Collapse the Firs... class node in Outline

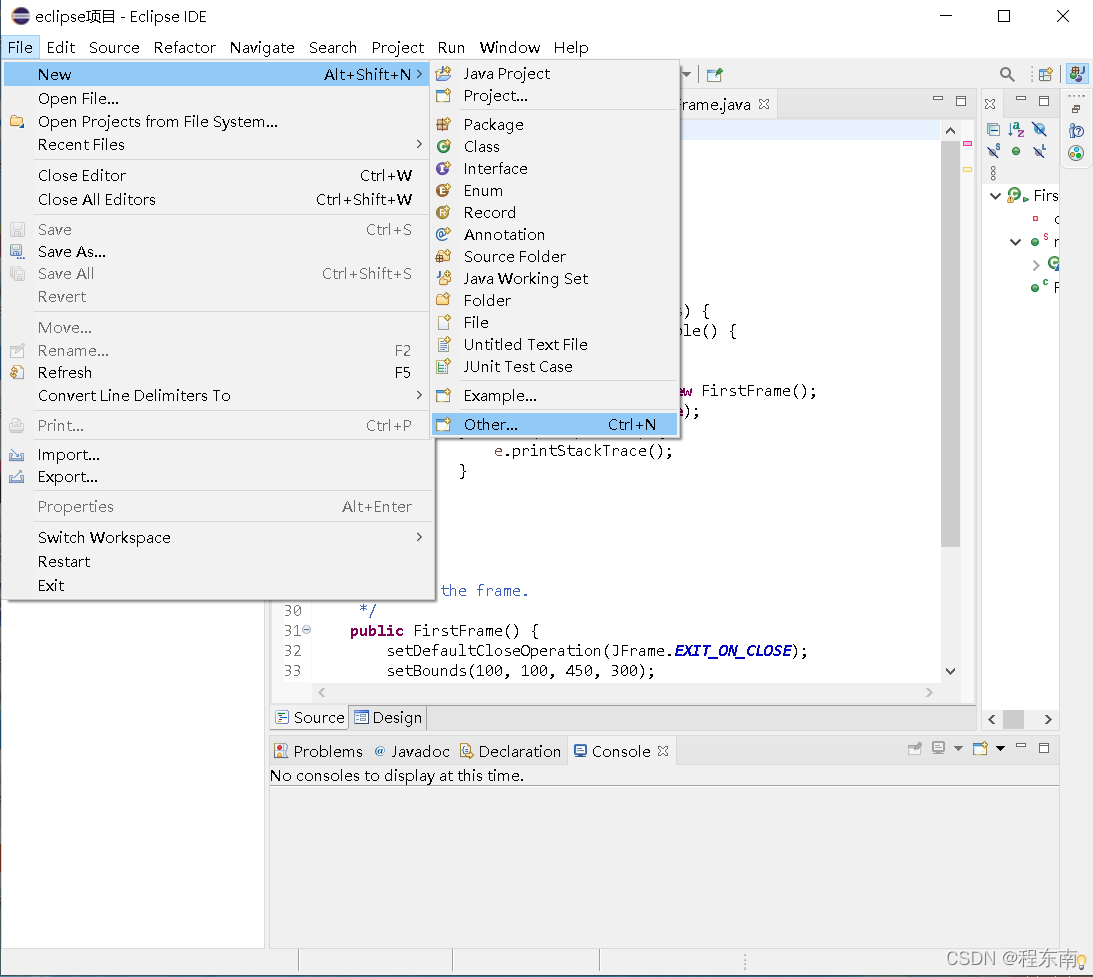tap(995, 196)
